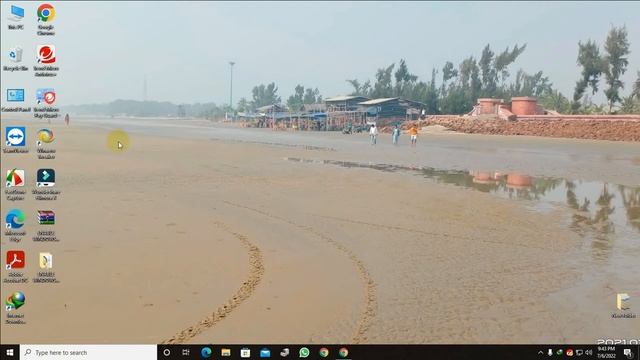Open taskbar app left of WhatsApp
This screenshot has width=640, height=360.
point(284,352)
